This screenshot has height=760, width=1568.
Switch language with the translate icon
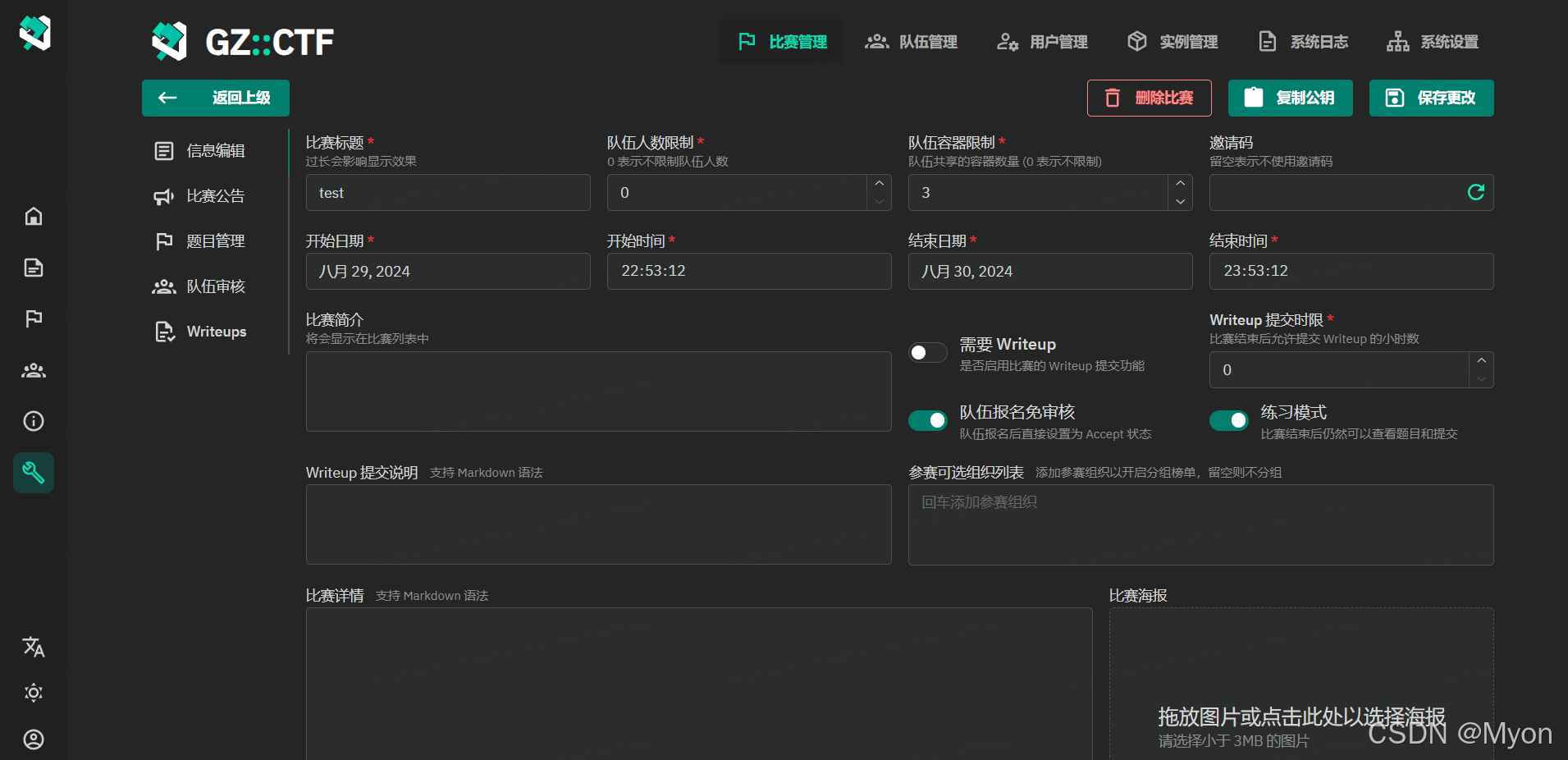click(34, 647)
